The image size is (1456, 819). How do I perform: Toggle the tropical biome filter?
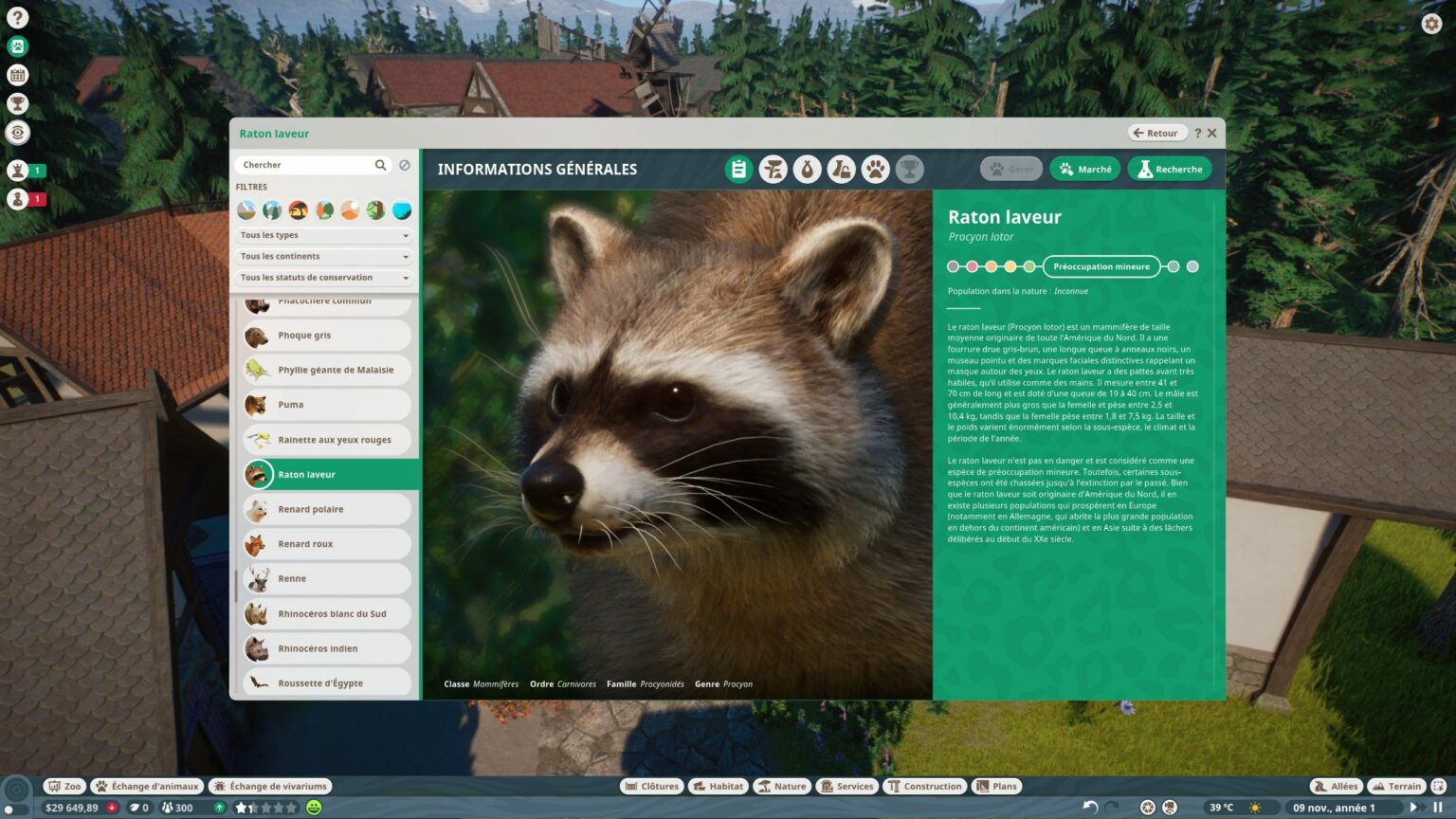(375, 210)
